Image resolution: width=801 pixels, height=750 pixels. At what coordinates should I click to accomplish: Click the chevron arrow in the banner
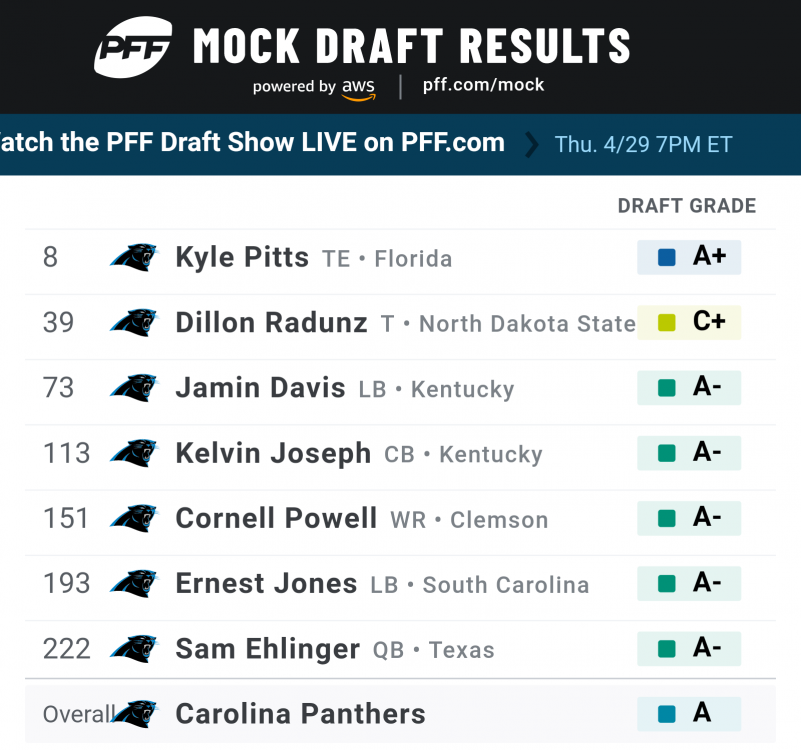tap(530, 144)
